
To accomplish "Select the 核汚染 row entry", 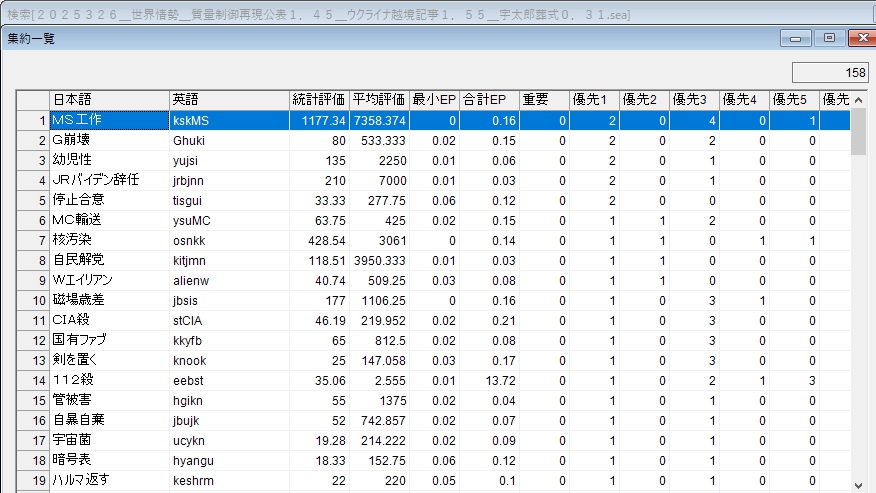I will pyautogui.click(x=108, y=240).
